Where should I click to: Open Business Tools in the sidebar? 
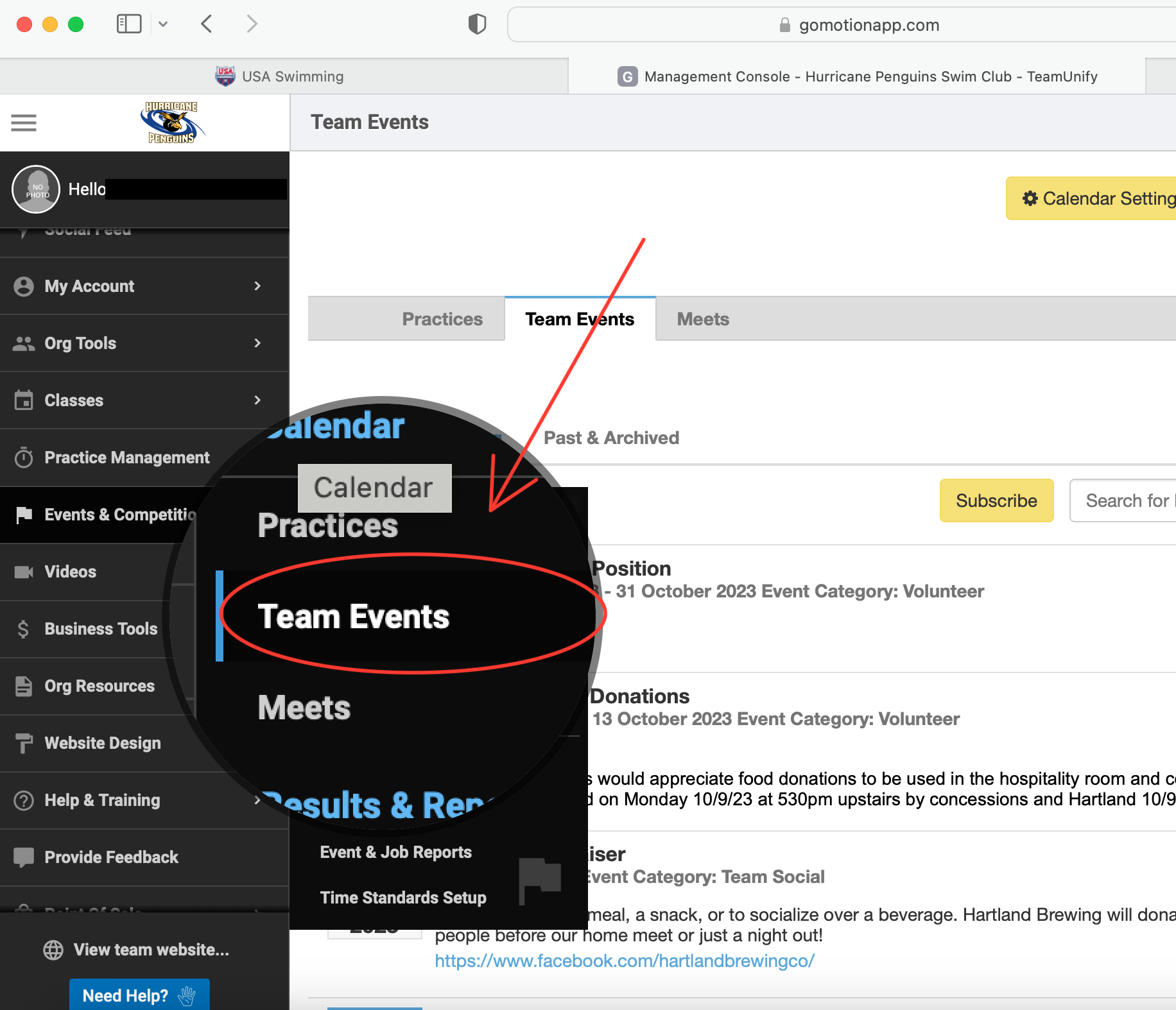100,629
